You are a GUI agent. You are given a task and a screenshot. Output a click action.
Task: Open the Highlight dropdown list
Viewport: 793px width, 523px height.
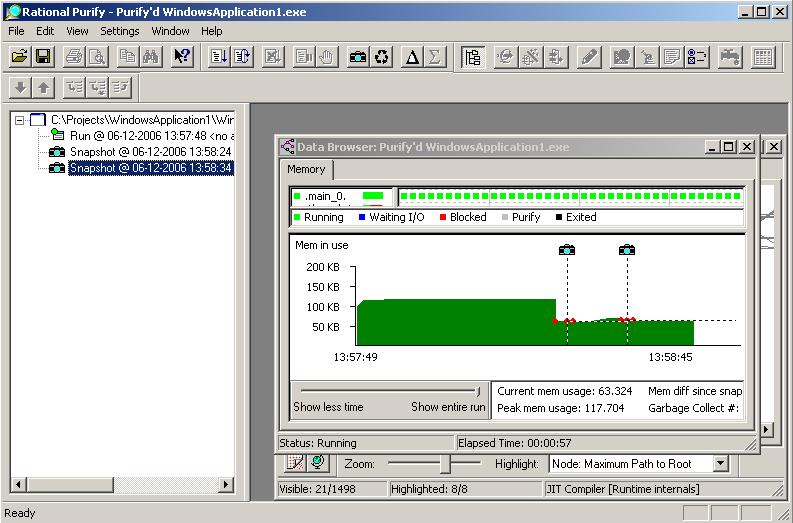click(x=720, y=464)
